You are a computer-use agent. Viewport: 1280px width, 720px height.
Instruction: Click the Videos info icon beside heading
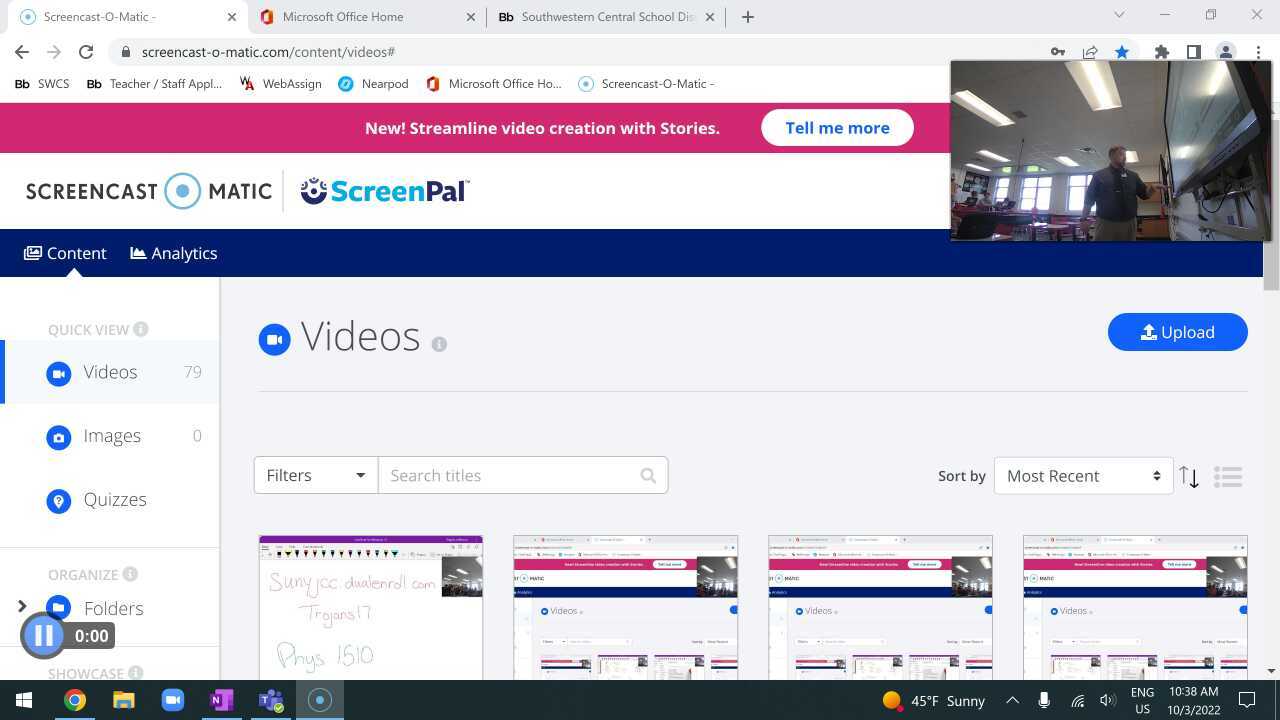tap(439, 344)
